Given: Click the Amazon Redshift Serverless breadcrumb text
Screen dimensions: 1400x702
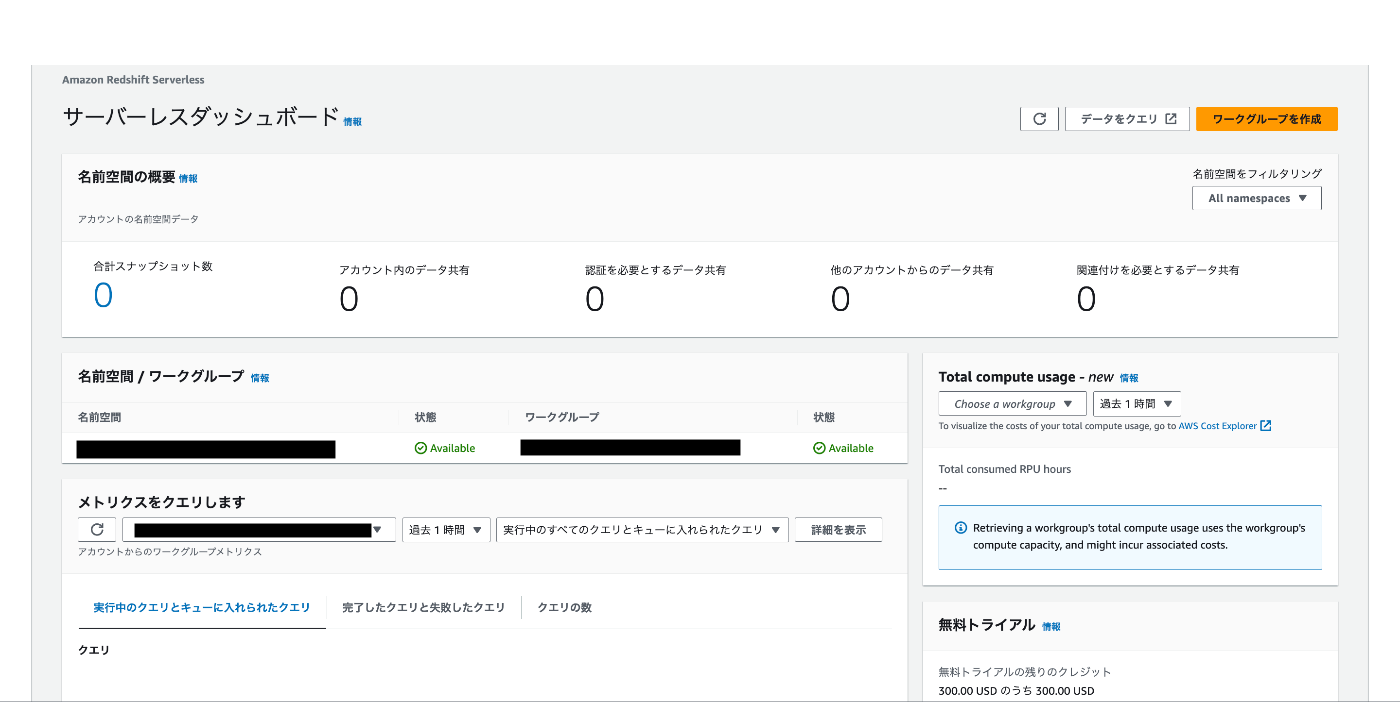Looking at the screenshot, I should tap(133, 79).
